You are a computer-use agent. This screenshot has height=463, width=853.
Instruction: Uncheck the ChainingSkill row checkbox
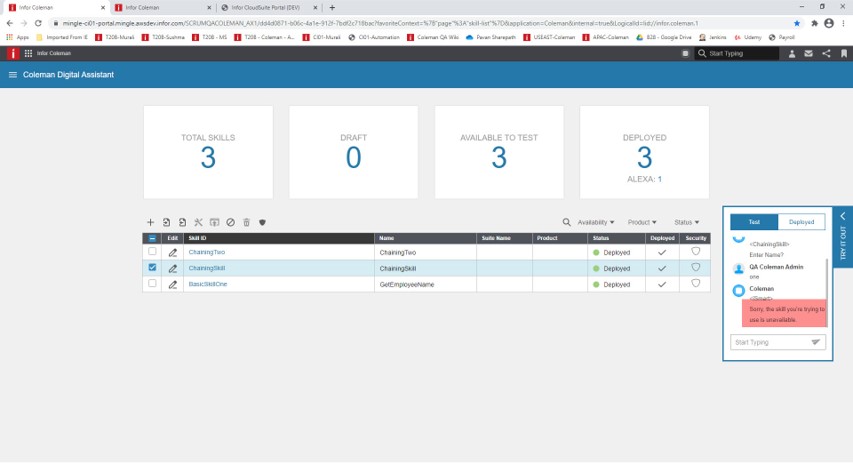click(152, 268)
